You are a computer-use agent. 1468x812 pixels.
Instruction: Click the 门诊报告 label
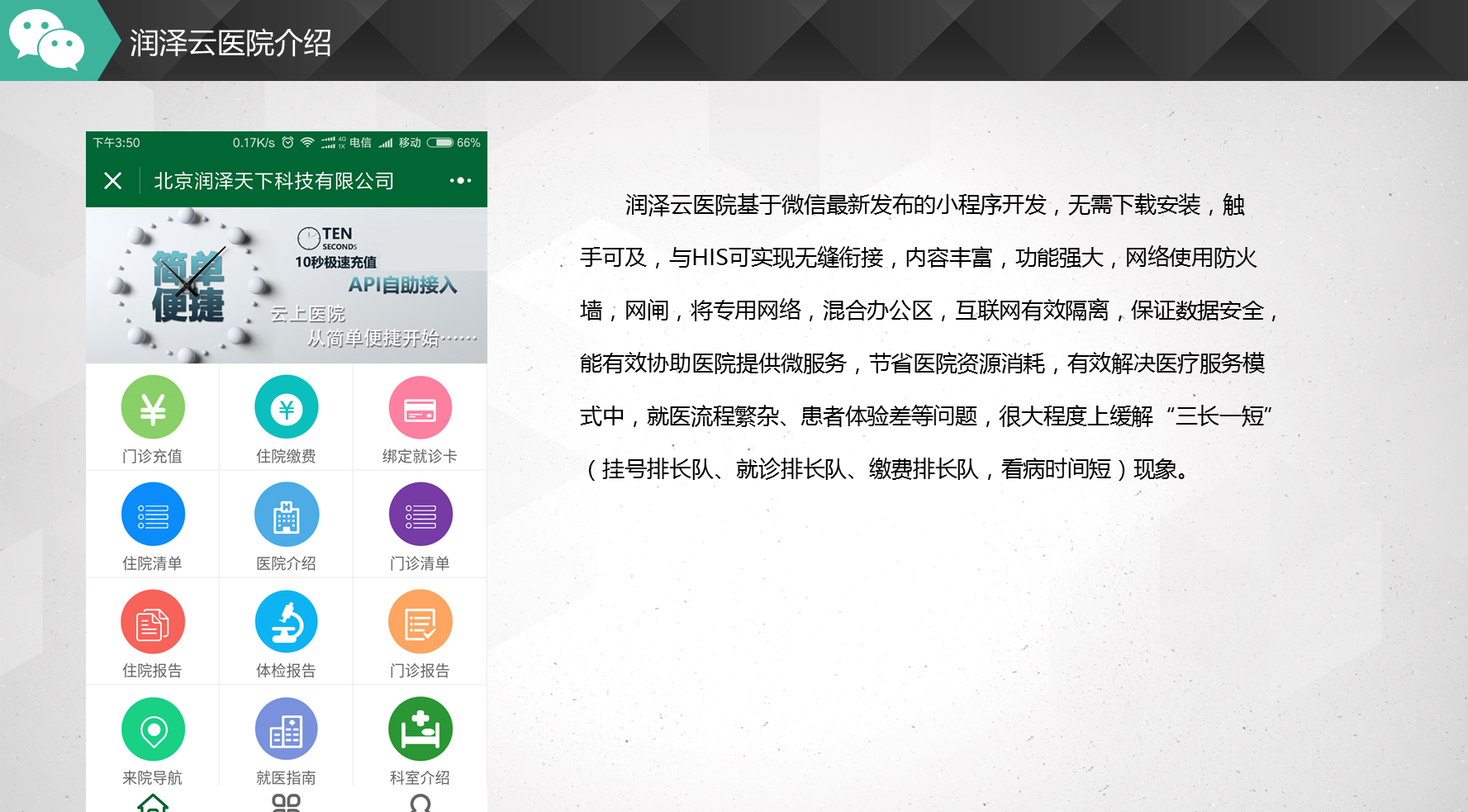[x=420, y=671]
